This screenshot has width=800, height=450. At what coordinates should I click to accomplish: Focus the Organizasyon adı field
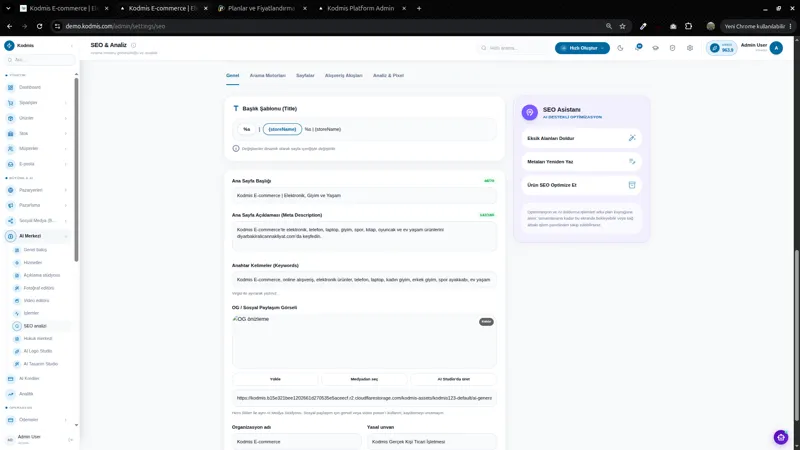(x=296, y=441)
